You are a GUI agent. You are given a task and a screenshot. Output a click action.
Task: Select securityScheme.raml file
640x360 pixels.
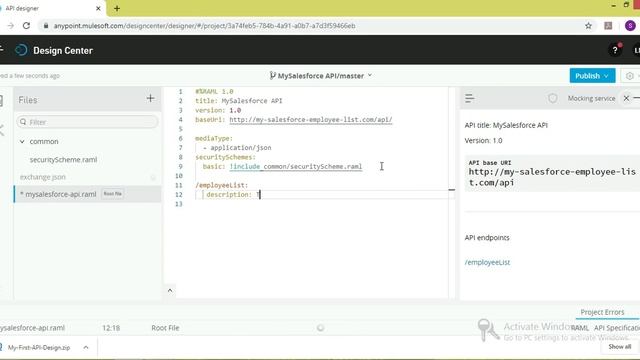click(x=63, y=160)
